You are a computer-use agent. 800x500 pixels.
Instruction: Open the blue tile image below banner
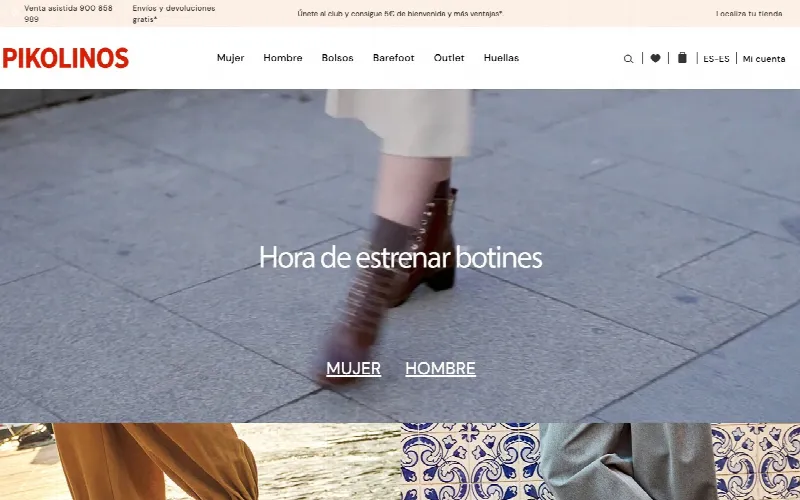pos(600,462)
